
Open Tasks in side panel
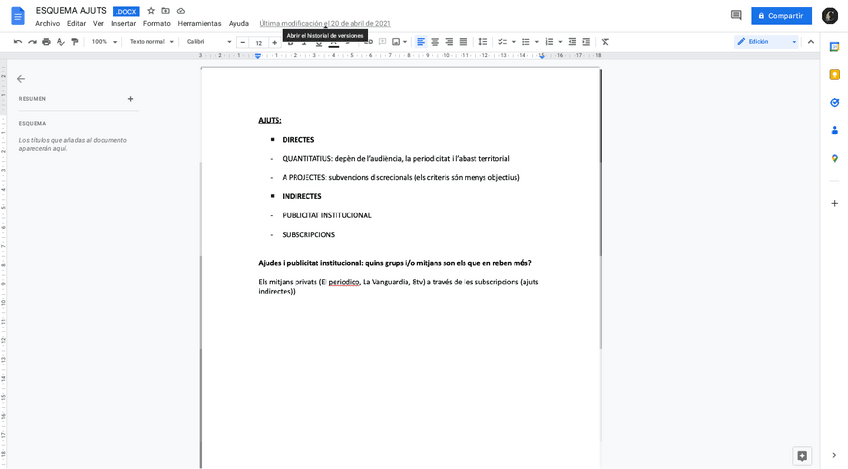point(834,103)
